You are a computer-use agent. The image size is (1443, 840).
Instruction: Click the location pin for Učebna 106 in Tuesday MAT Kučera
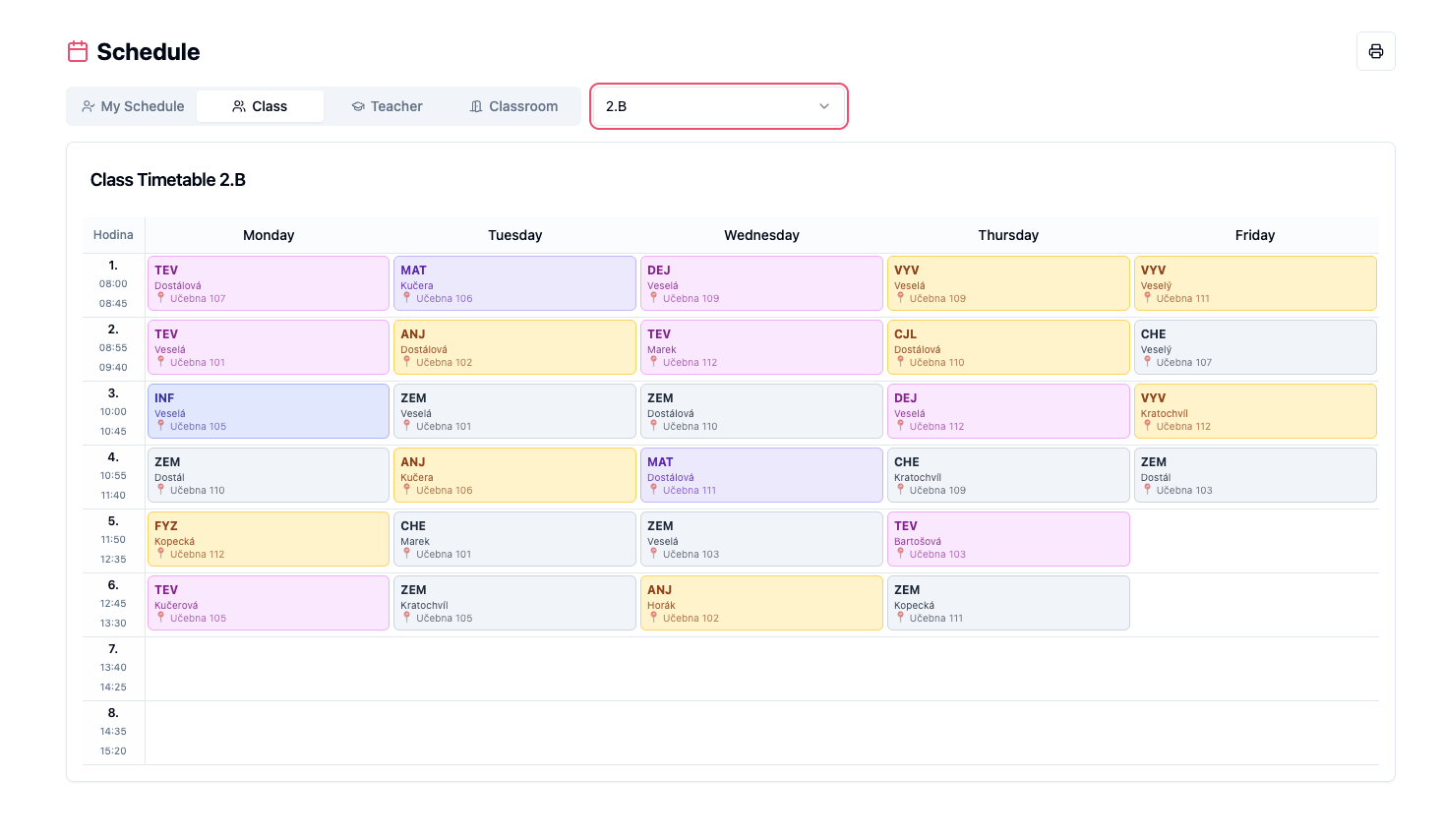tap(406, 297)
